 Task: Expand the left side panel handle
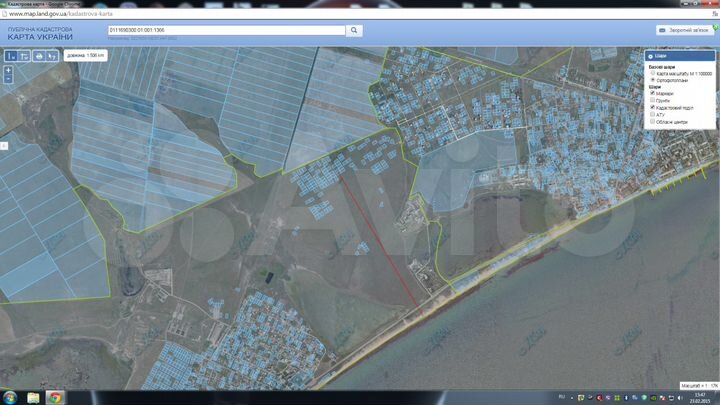(4, 146)
